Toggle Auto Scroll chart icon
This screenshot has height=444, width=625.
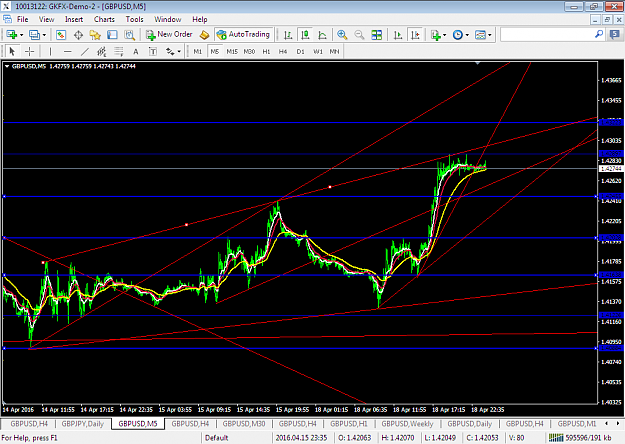coord(397,35)
